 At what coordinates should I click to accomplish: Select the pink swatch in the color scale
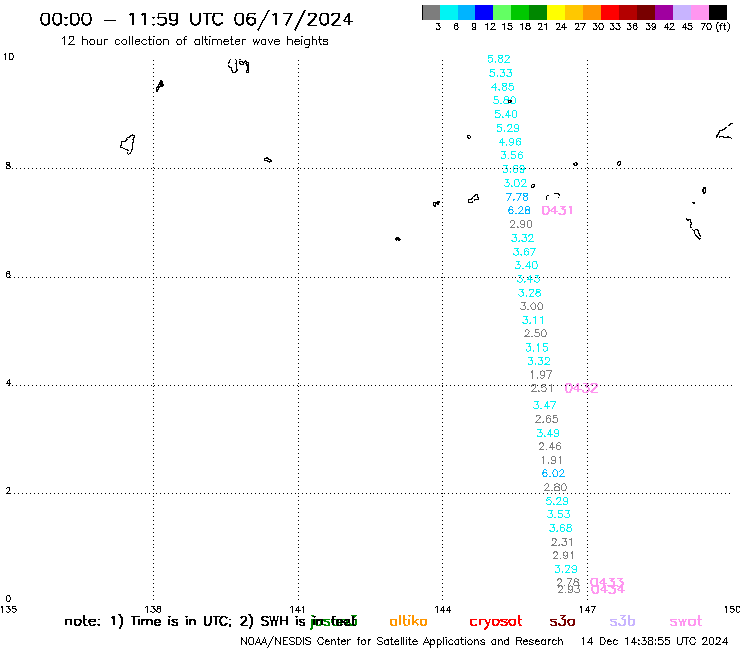point(700,12)
